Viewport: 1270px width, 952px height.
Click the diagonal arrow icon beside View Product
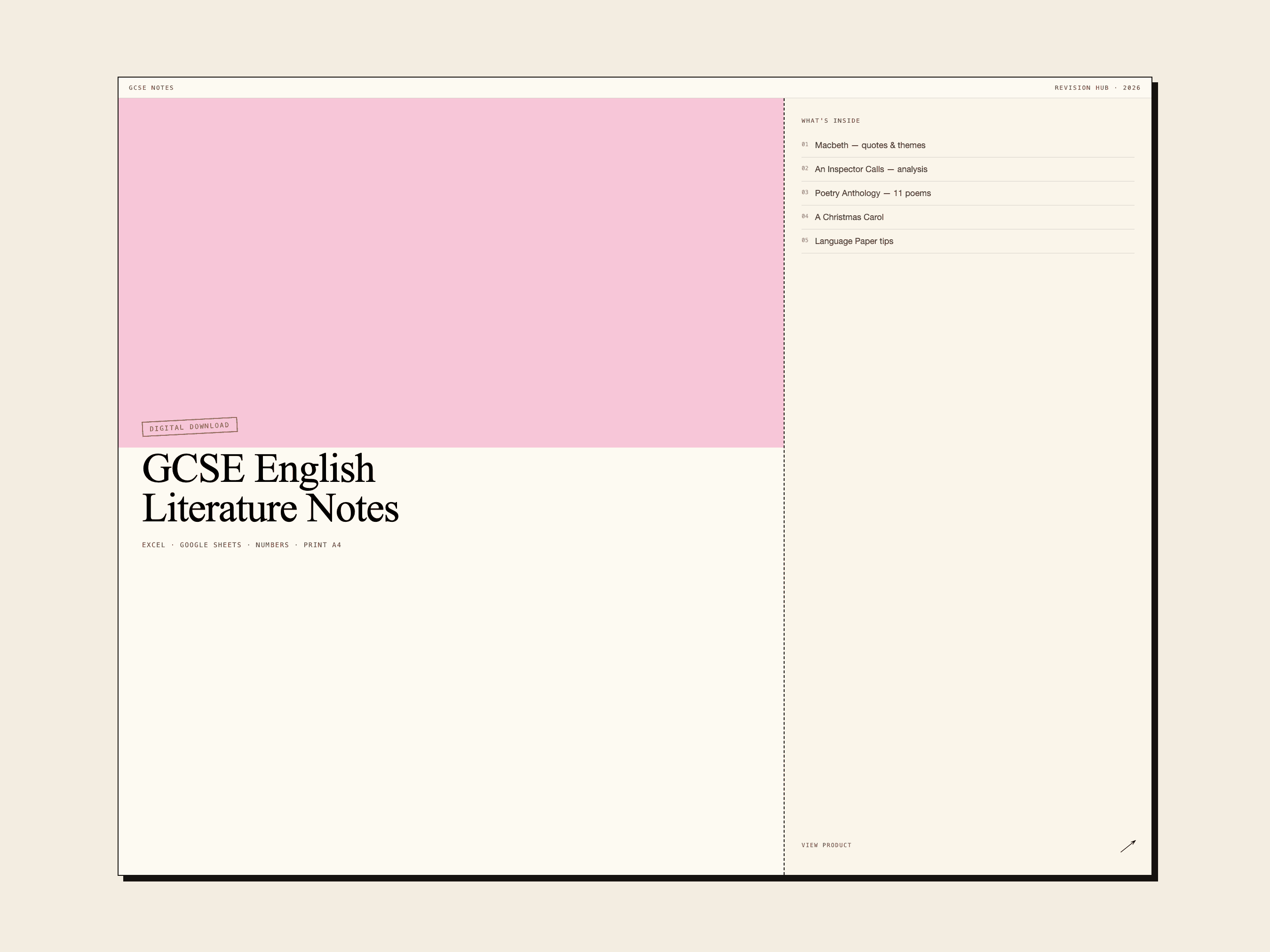pos(1127,846)
